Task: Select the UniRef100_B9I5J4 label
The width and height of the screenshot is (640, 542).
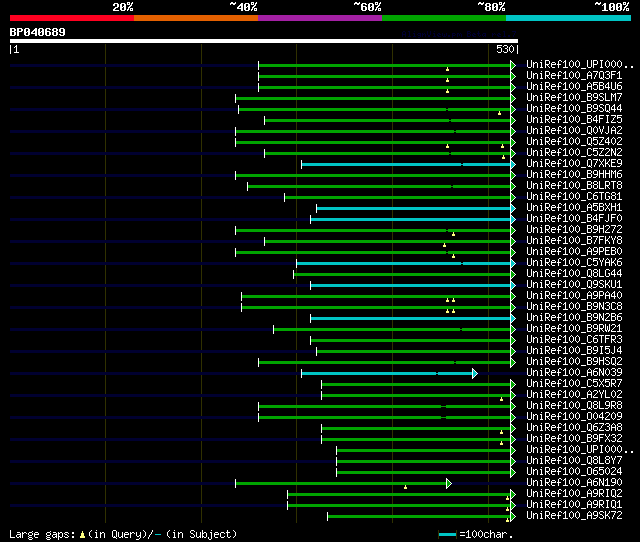Action: 574,351
